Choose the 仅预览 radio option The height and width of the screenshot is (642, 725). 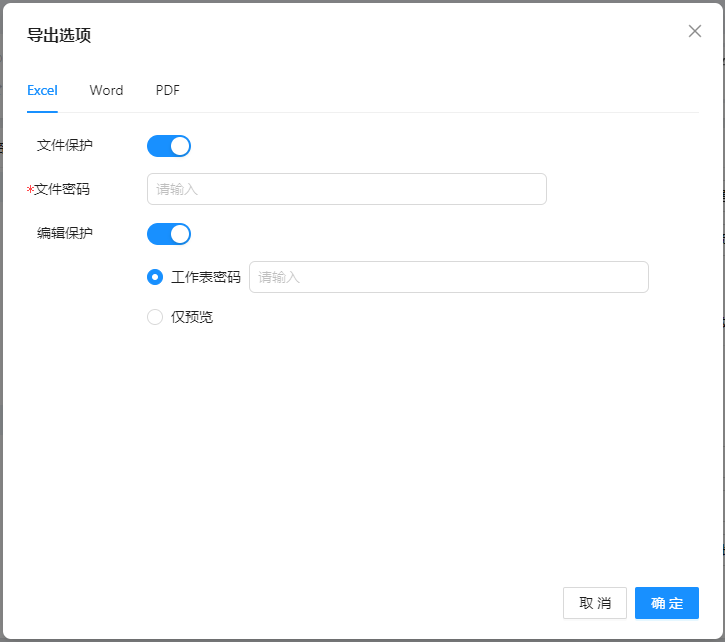point(155,317)
